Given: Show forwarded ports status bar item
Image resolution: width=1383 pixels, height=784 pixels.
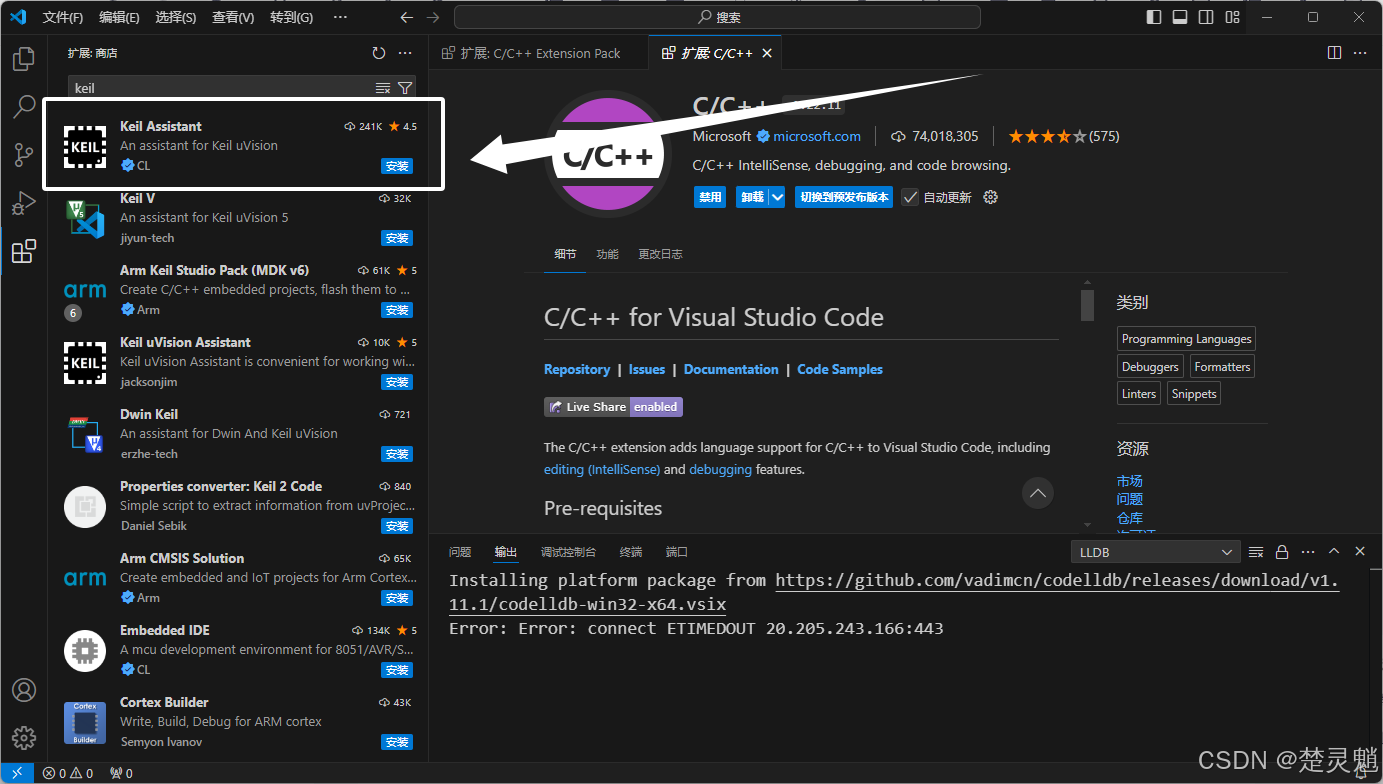Looking at the screenshot, I should pyautogui.click(x=121, y=773).
